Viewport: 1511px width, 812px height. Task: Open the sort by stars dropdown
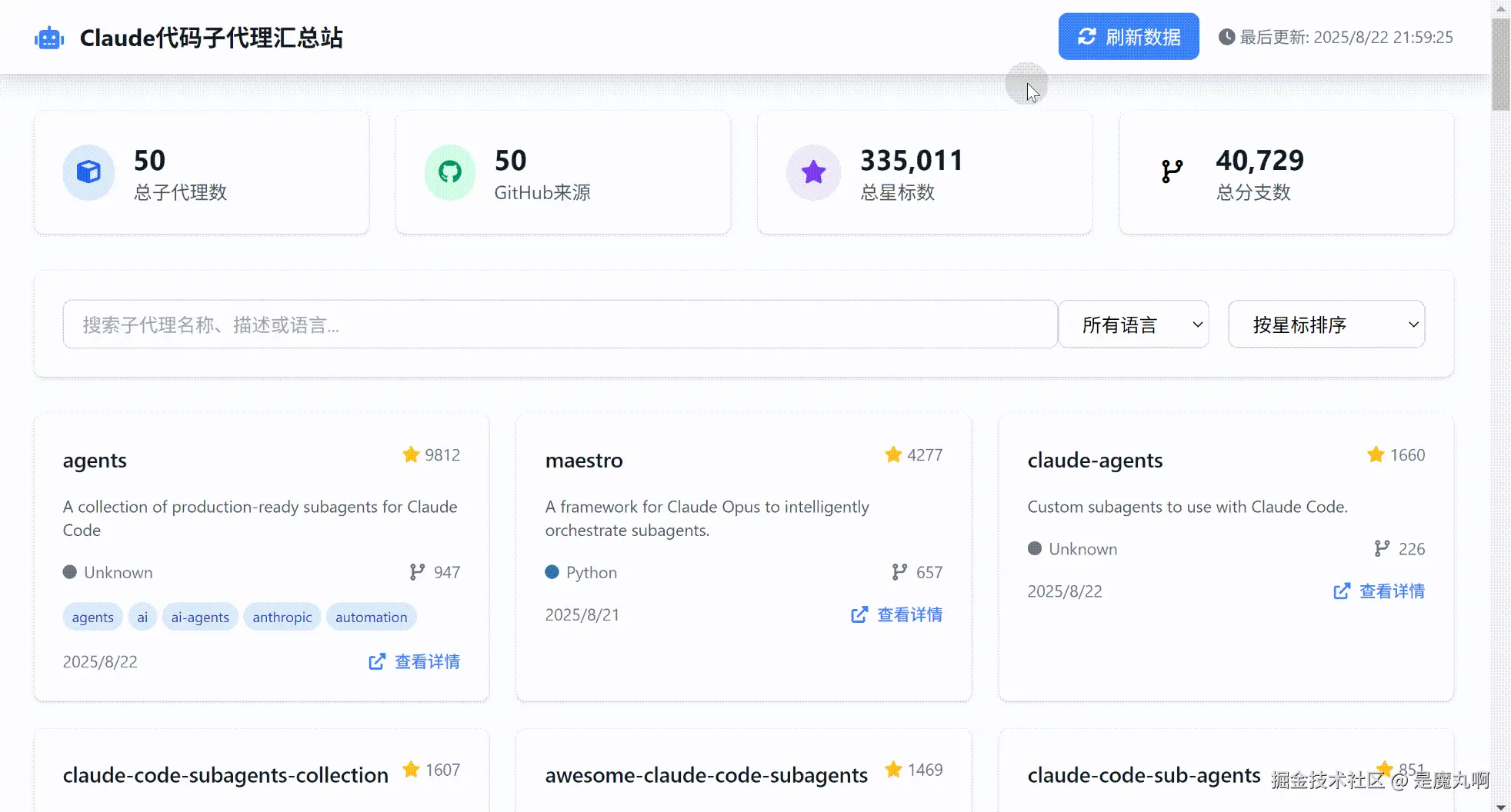[1326, 324]
